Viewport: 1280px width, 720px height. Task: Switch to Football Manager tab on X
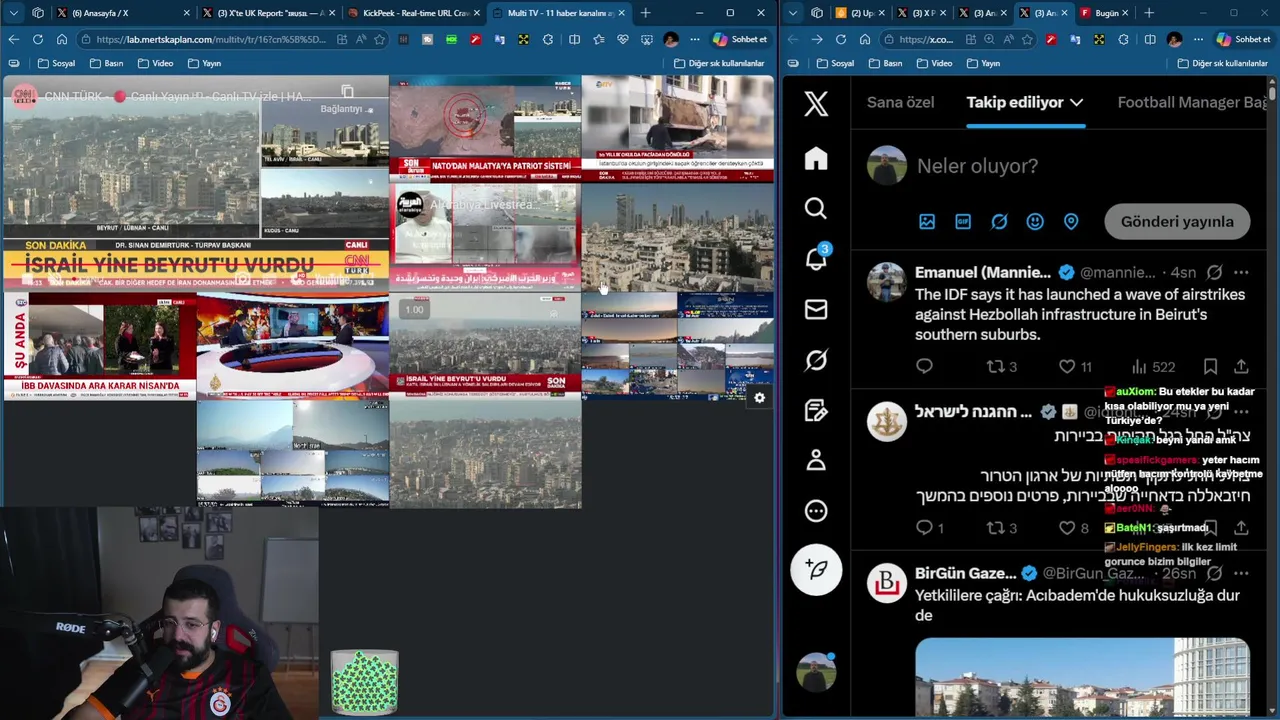click(x=1192, y=102)
